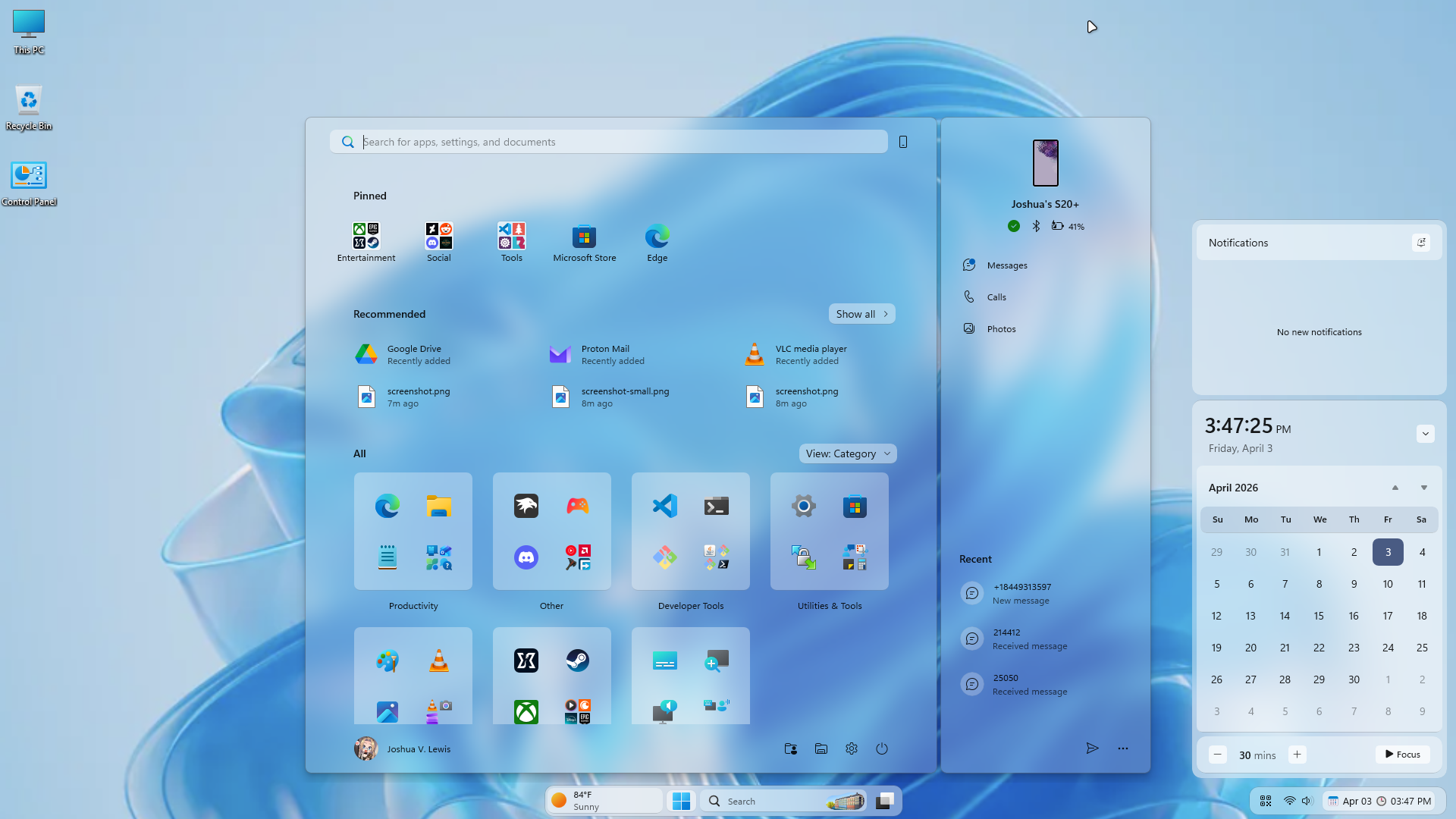1456x819 pixels.
Task: Launch Steam from the category grid
Action: point(577,661)
